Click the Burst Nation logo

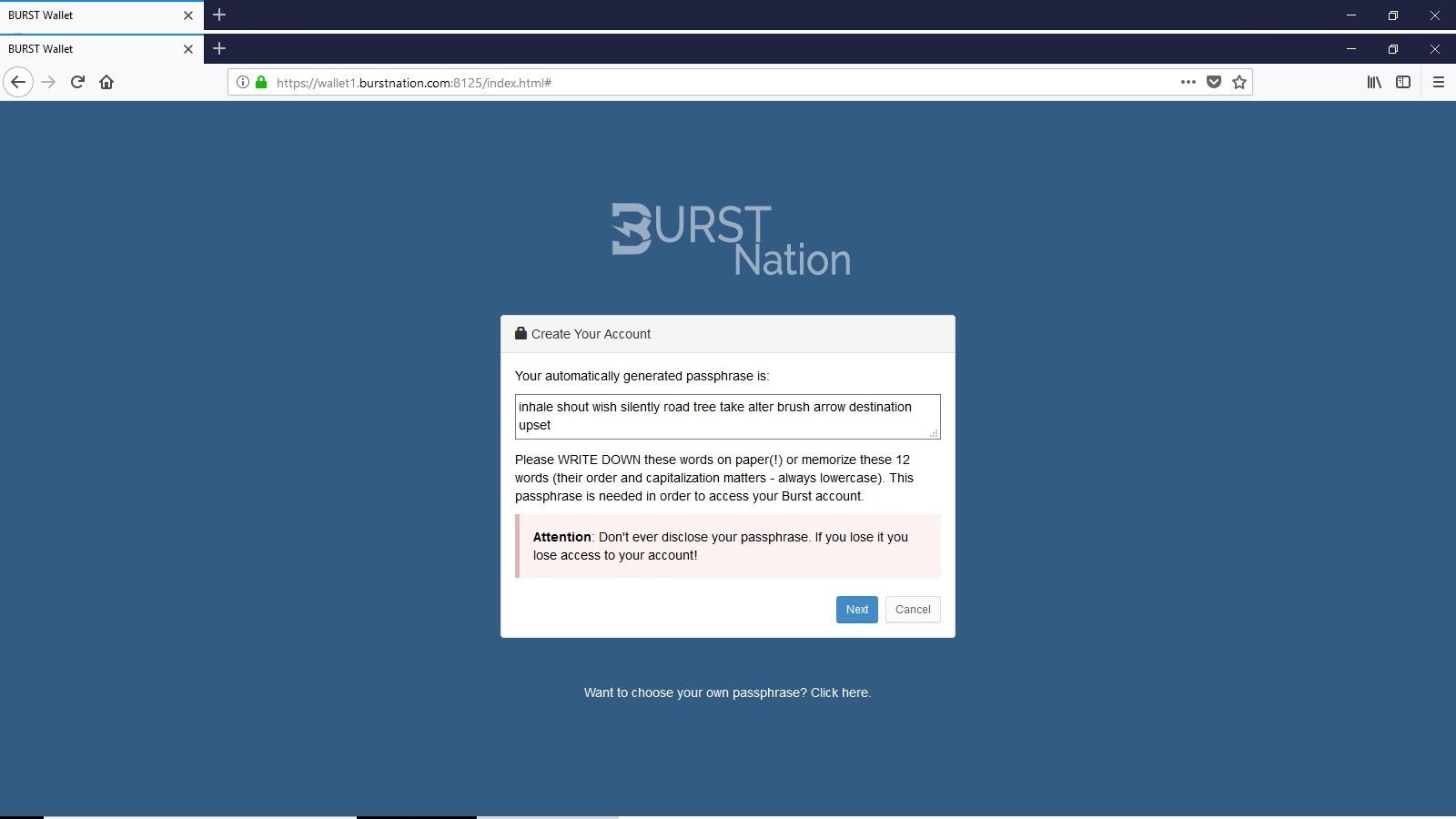[x=731, y=239]
